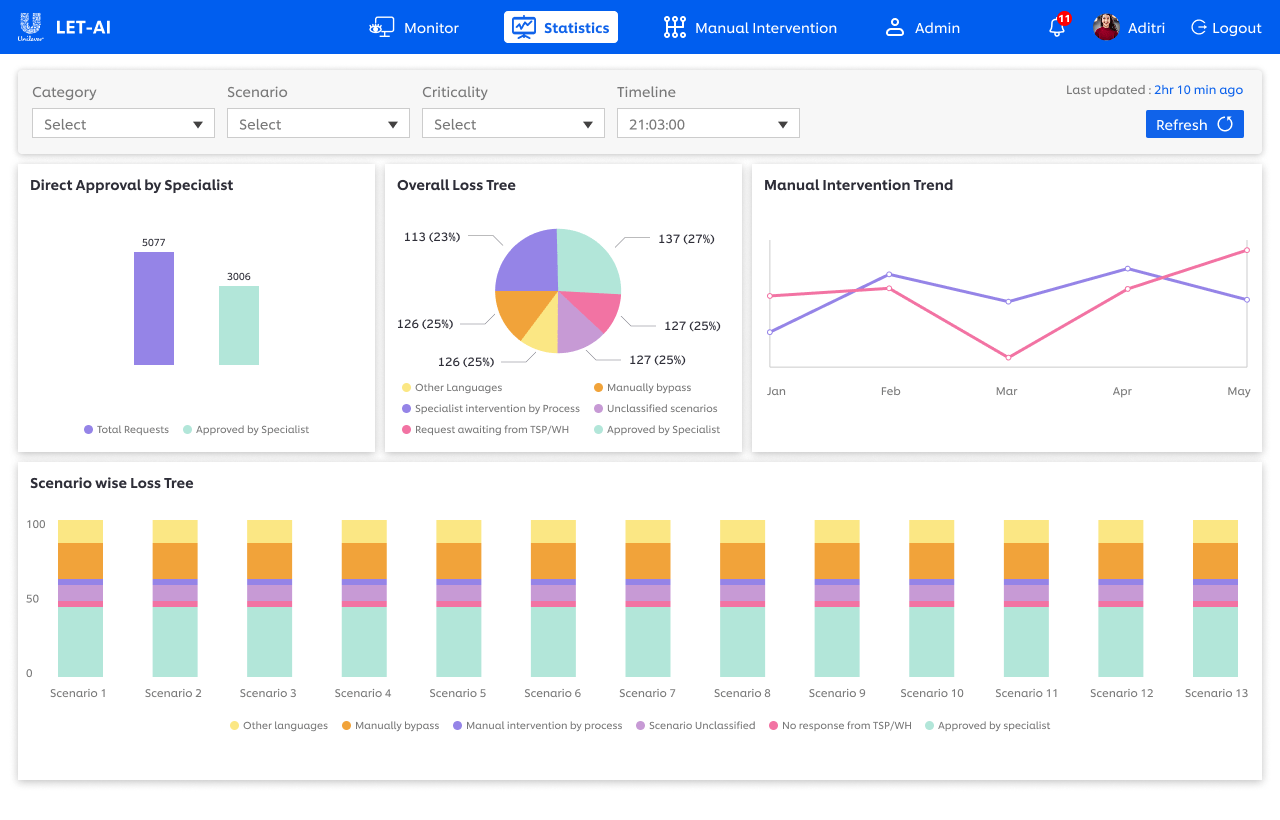Viewport: 1280px width, 820px height.
Task: Click the Statistics chart icon
Action: click(x=523, y=28)
